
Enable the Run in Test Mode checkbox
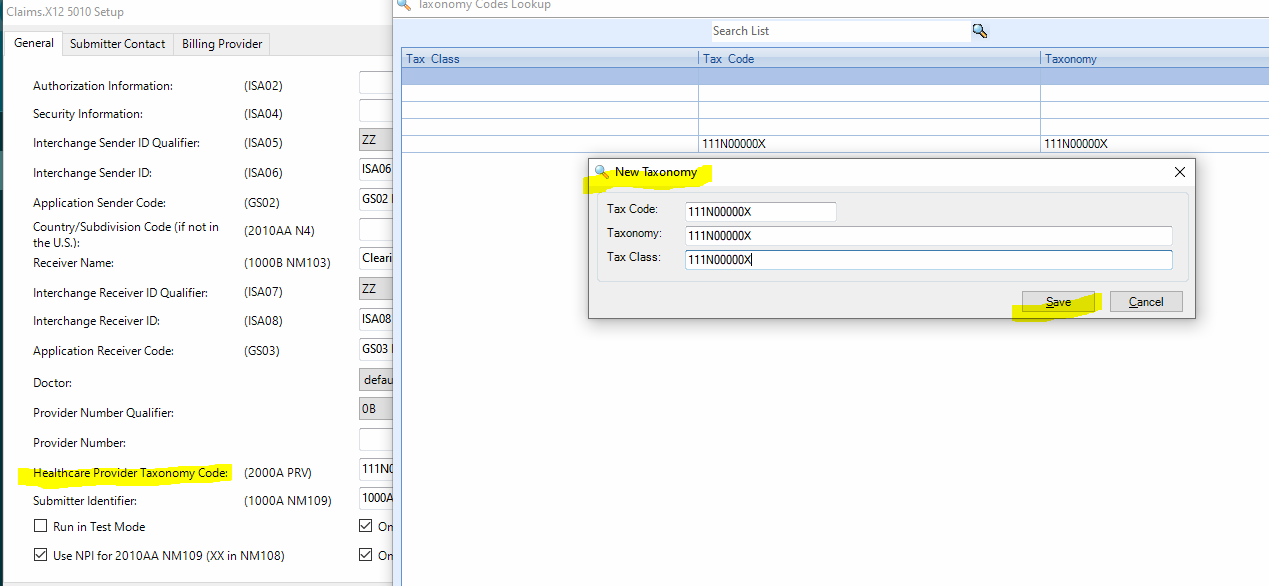point(41,525)
